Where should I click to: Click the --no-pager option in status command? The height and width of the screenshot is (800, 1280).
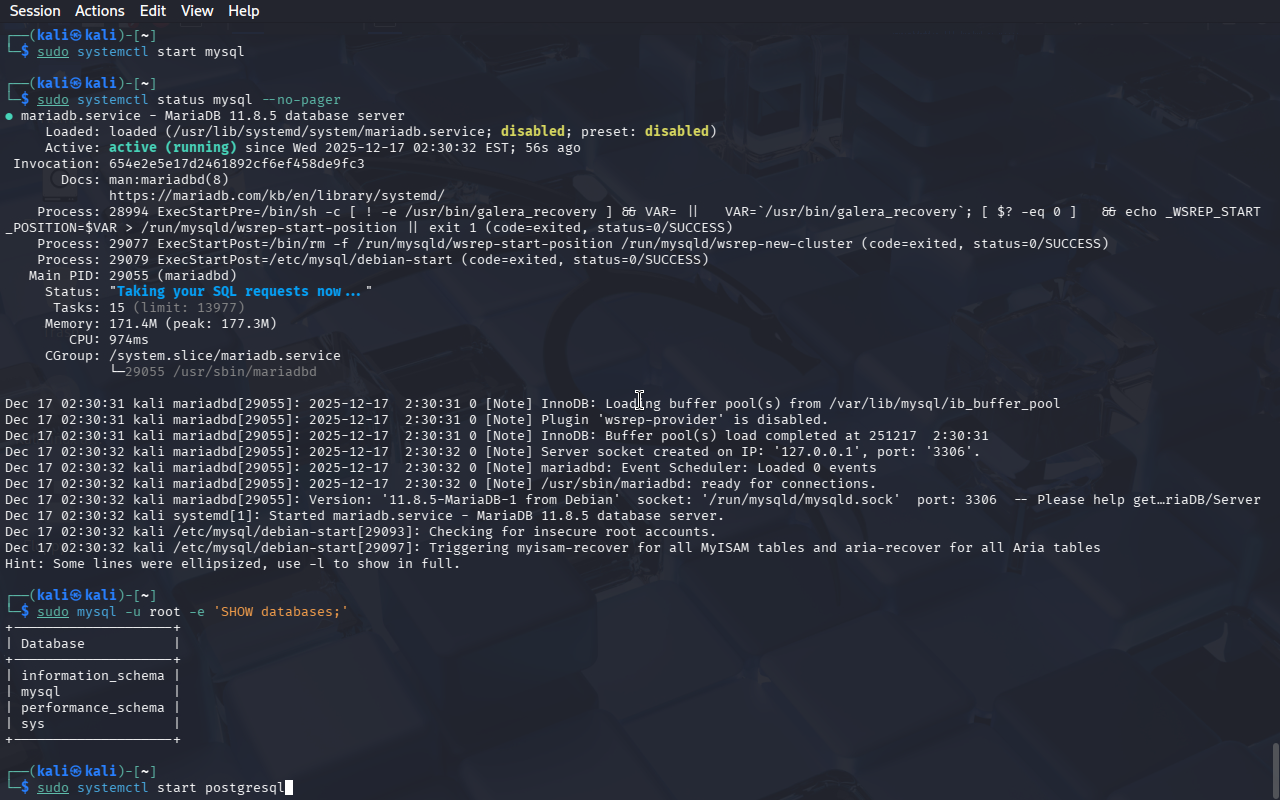click(300, 100)
